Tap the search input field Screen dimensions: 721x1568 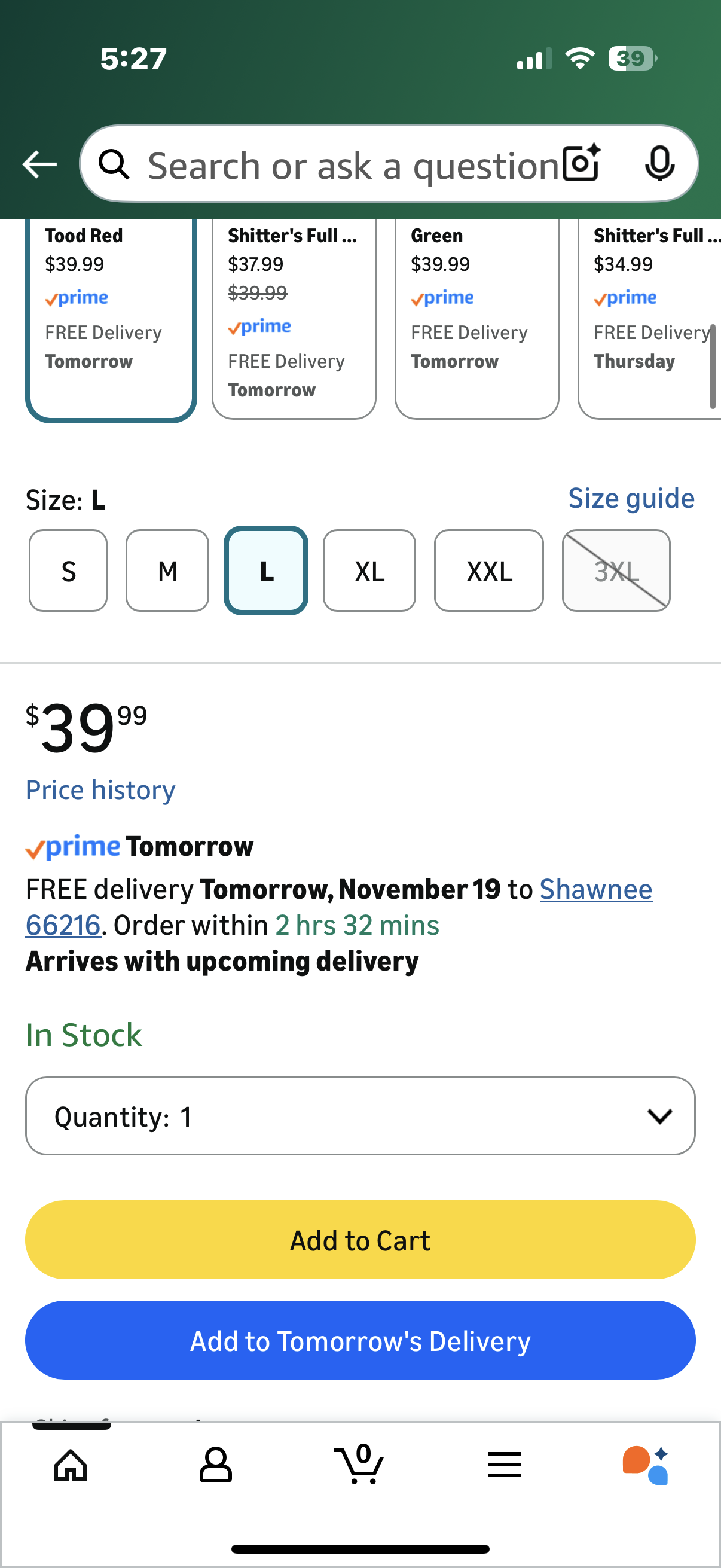(353, 165)
